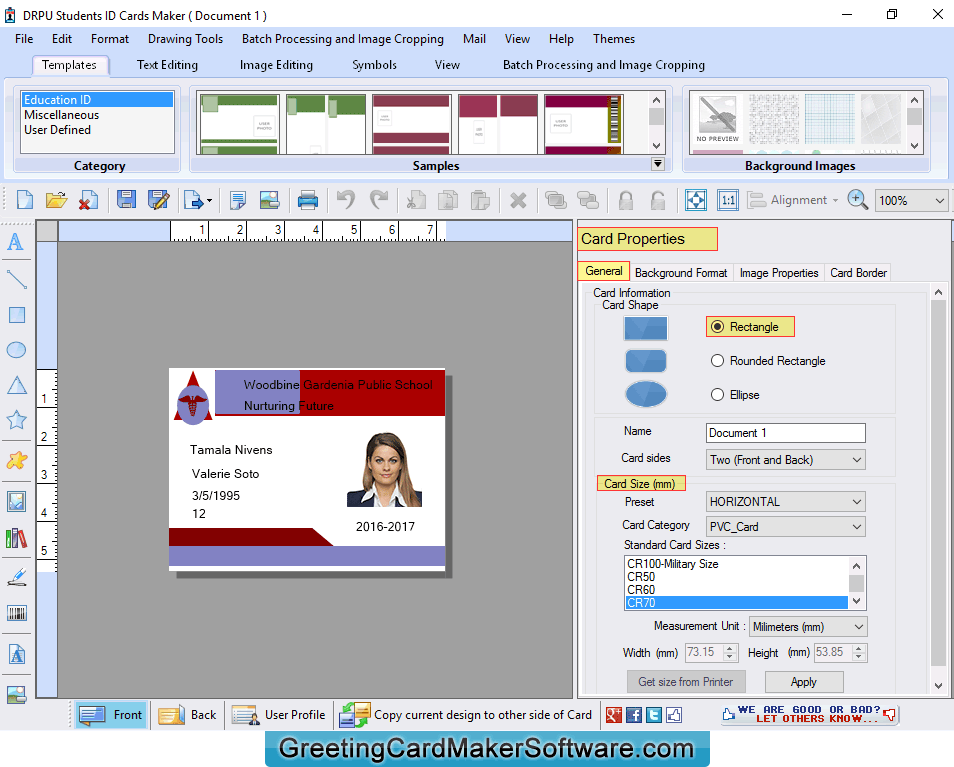Select the Text tool (letter A)
This screenshot has height=767, width=954.
(x=16, y=242)
